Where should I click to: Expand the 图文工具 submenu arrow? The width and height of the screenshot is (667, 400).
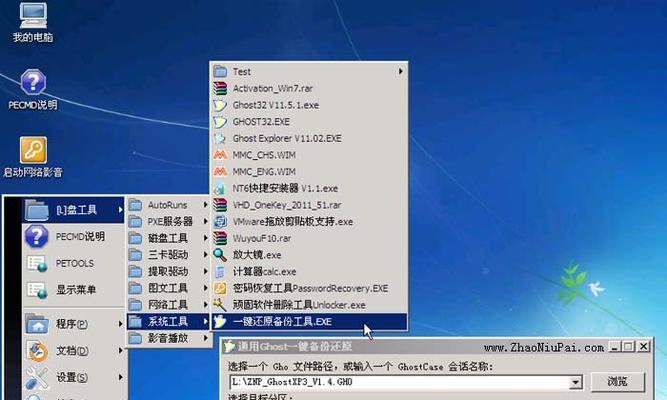205,288
